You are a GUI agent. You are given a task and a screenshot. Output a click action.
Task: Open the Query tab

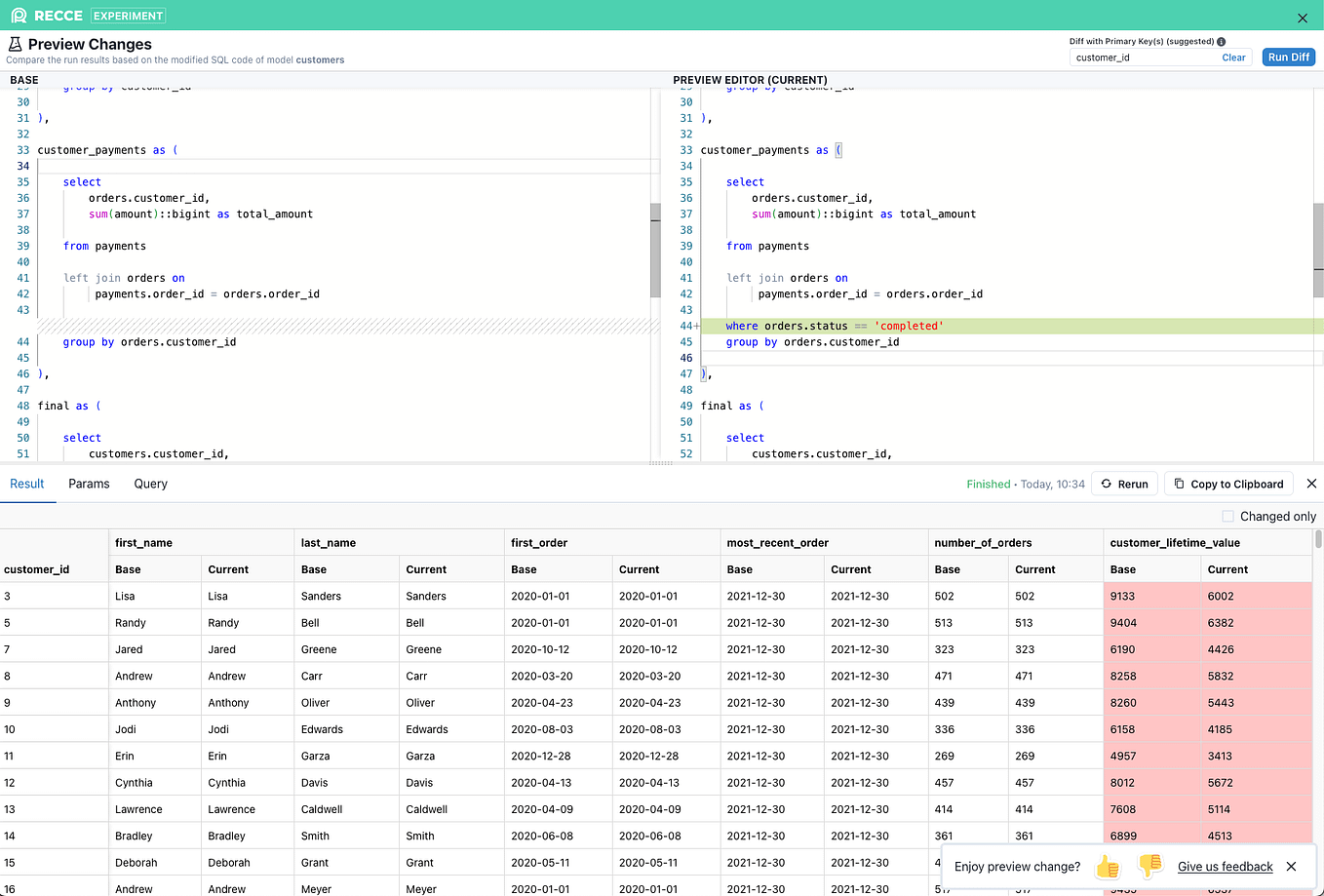150,483
